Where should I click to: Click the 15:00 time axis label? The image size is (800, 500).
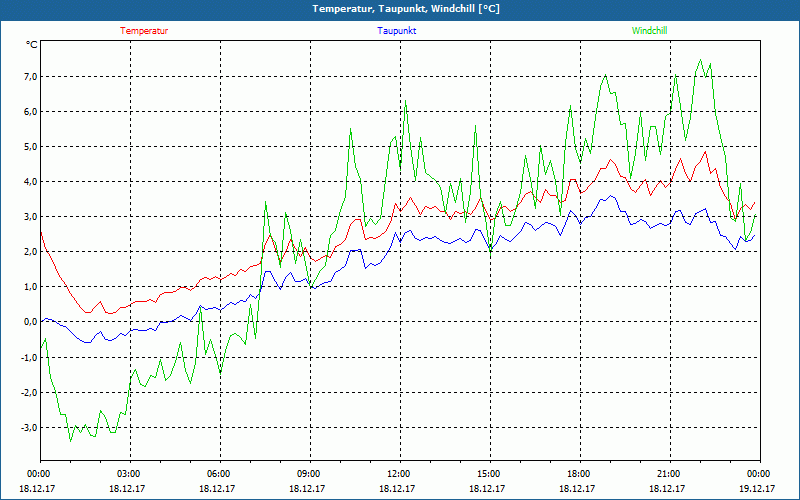(490, 474)
